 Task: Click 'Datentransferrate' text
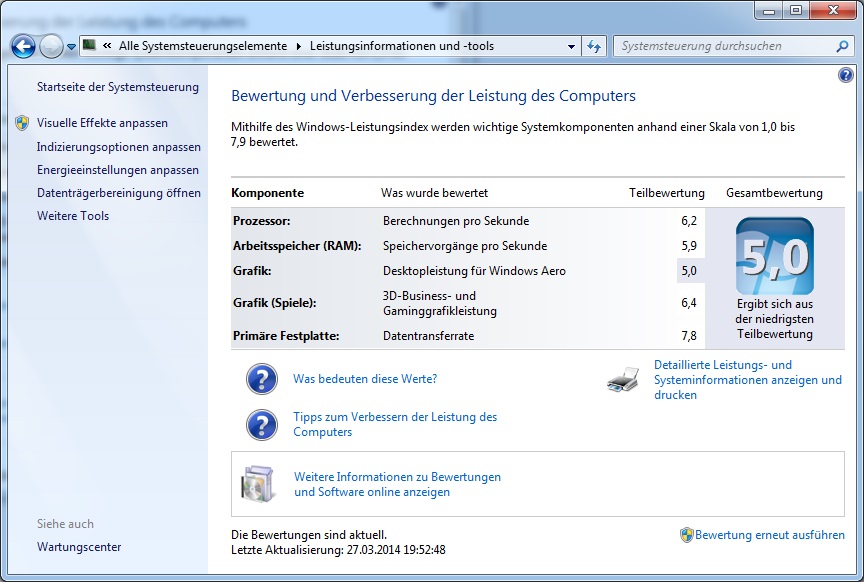pyautogui.click(x=428, y=336)
